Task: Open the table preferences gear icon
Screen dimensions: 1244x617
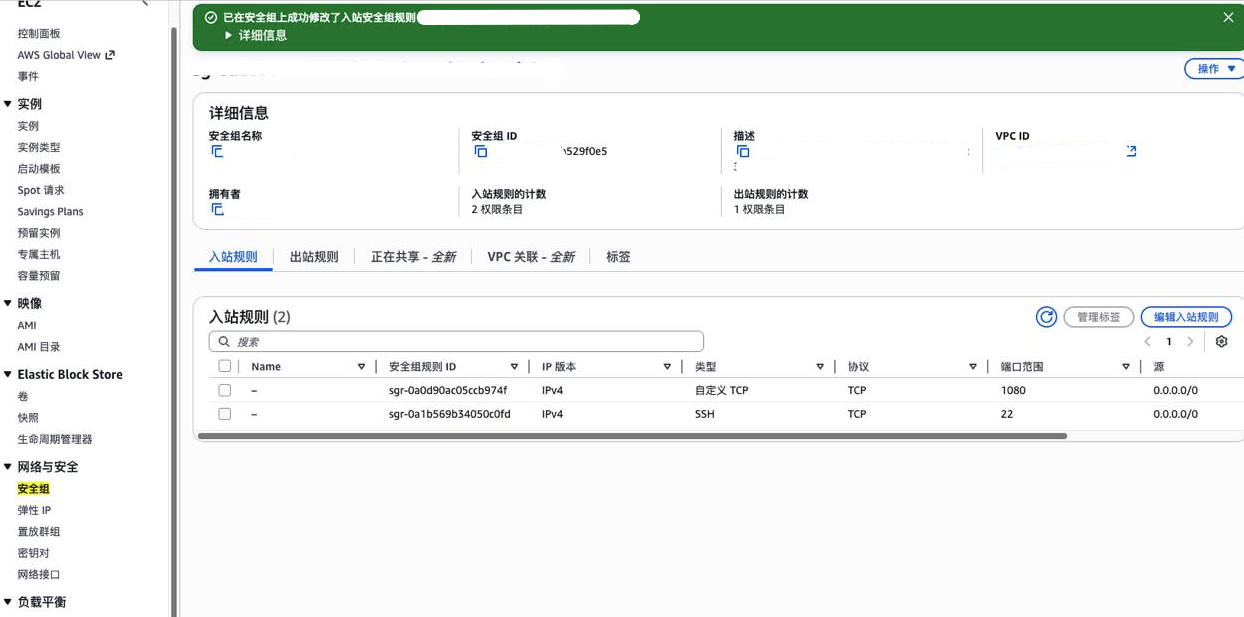Action: [1221, 342]
